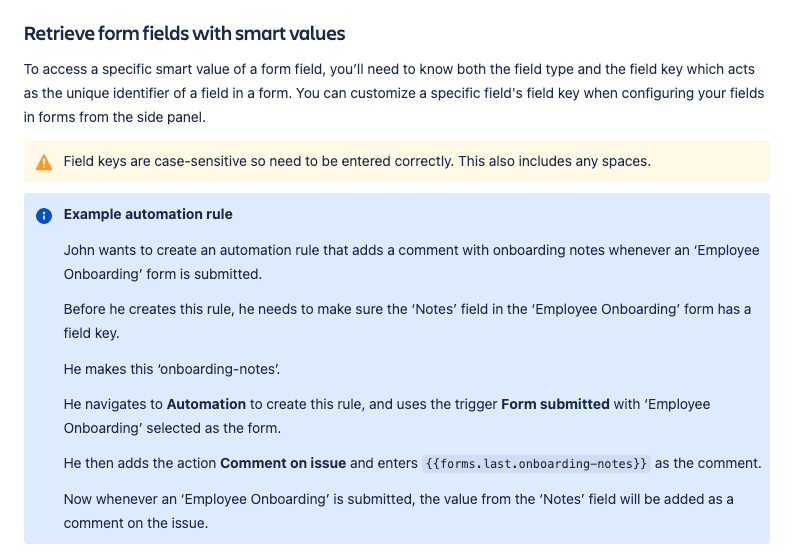The image size is (790, 560).
Task: Click the bold 'Automation' word
Action: click(206, 404)
